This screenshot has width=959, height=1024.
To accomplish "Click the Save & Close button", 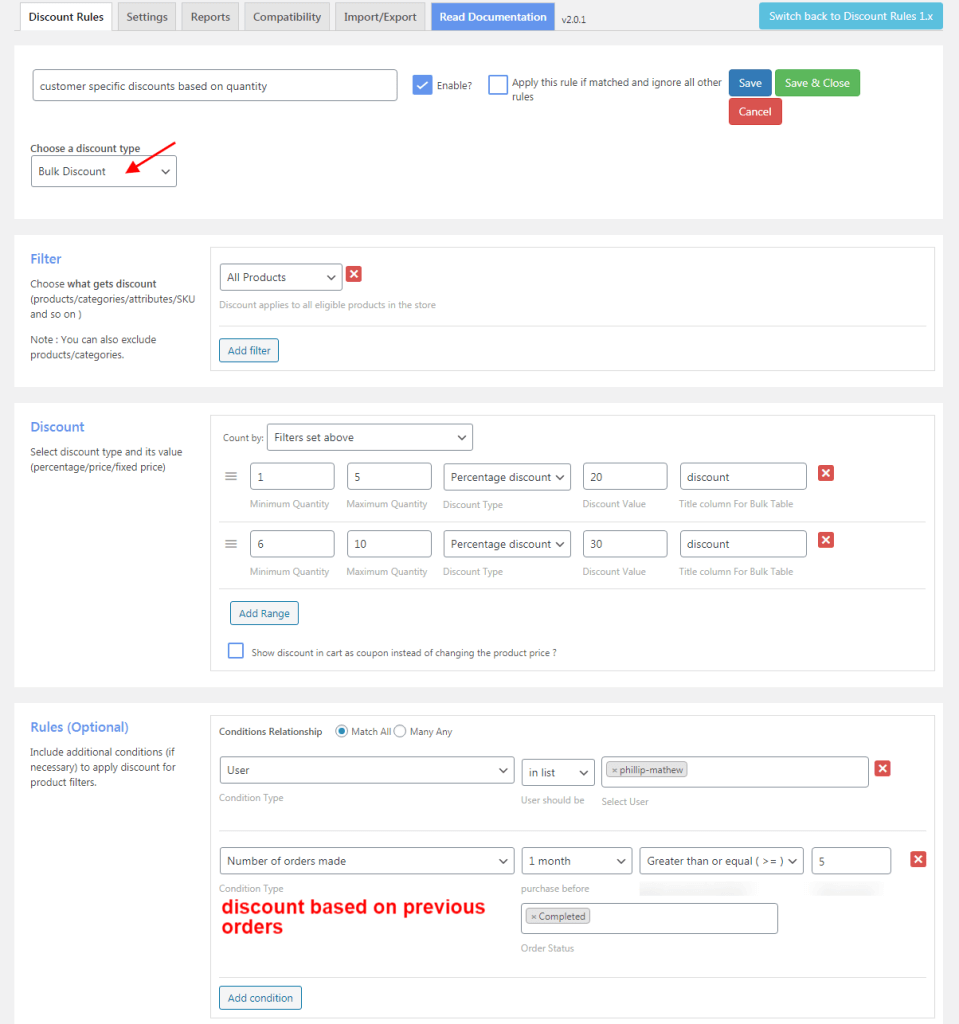I will coord(816,83).
